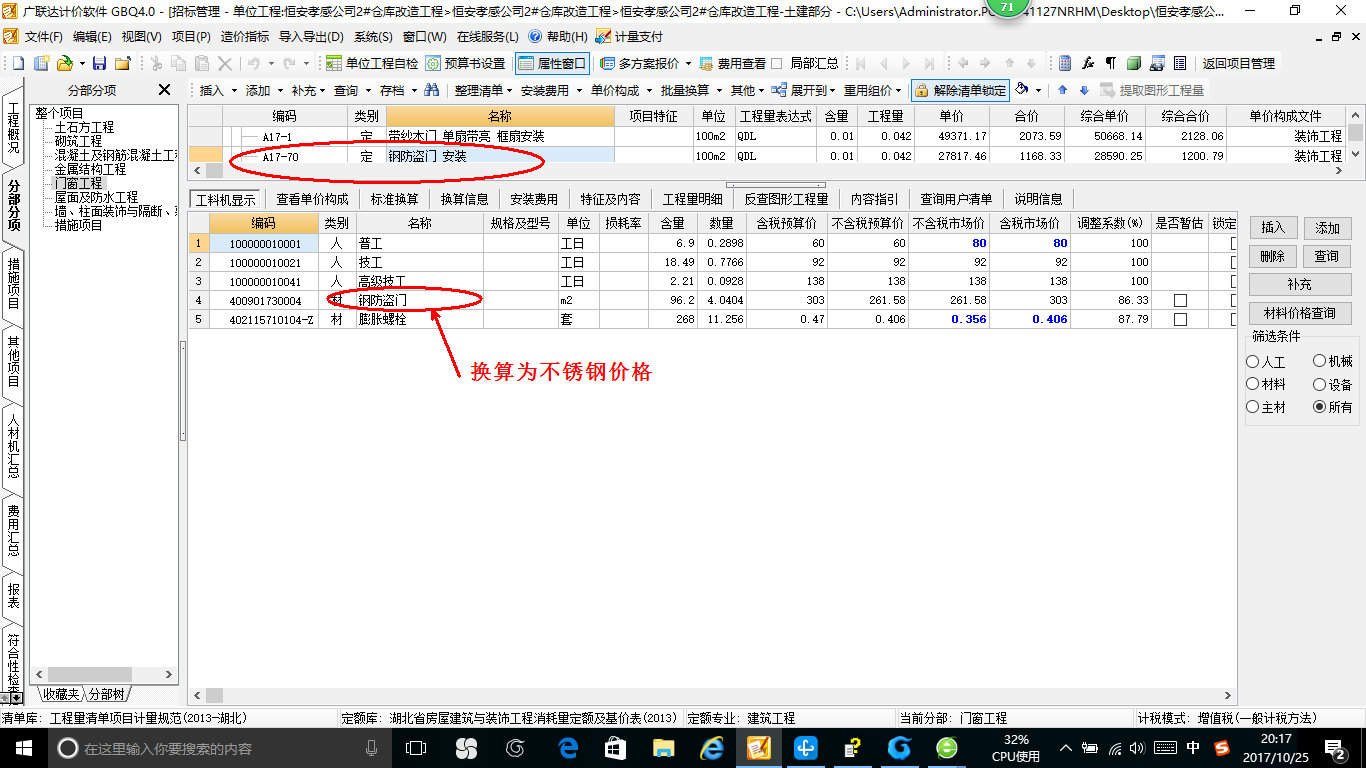Click the blue move-down arrow icon
Screen dimensions: 1366x768
(x=1084, y=90)
